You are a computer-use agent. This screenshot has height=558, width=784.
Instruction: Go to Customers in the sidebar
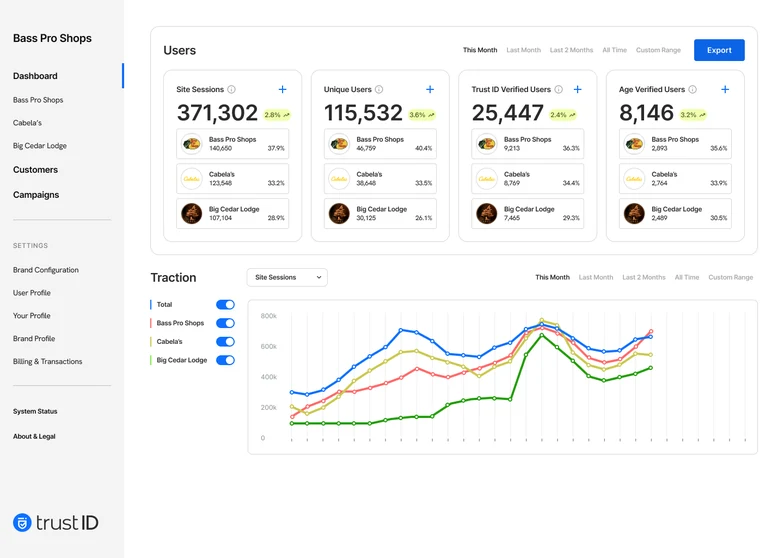pos(36,170)
